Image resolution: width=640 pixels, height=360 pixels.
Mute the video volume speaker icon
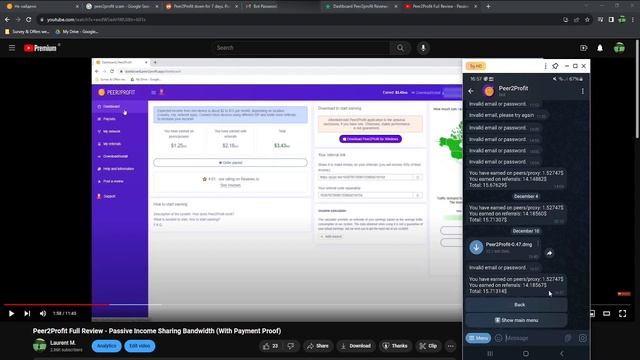point(43,313)
